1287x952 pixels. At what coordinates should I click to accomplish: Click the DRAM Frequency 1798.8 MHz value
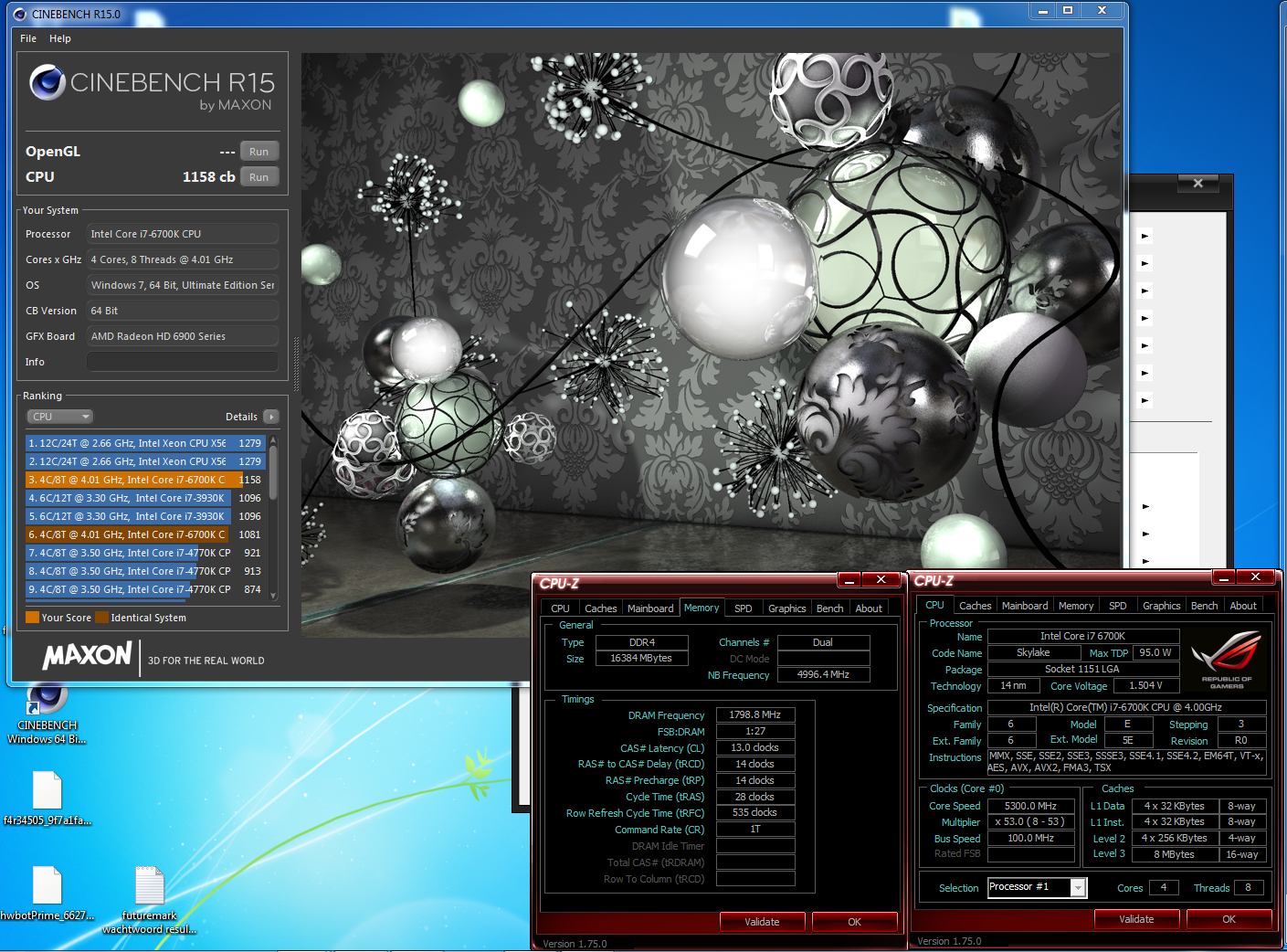(755, 714)
